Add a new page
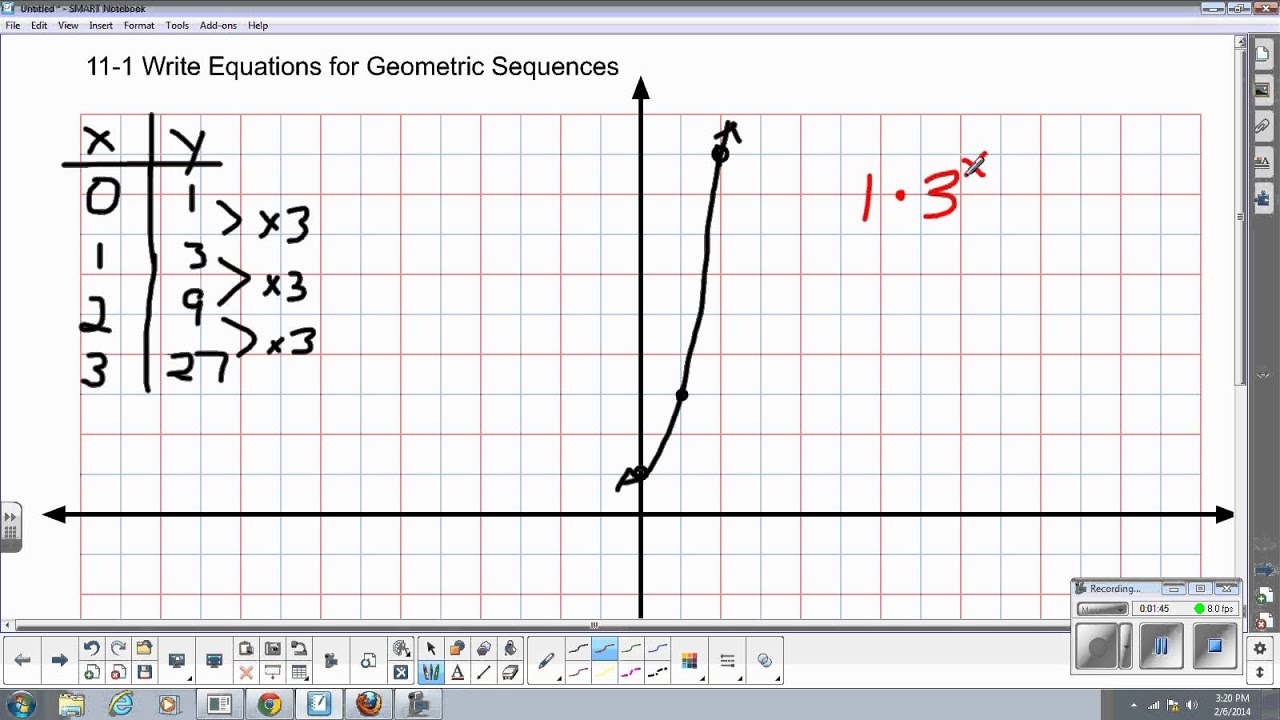 click(91, 672)
